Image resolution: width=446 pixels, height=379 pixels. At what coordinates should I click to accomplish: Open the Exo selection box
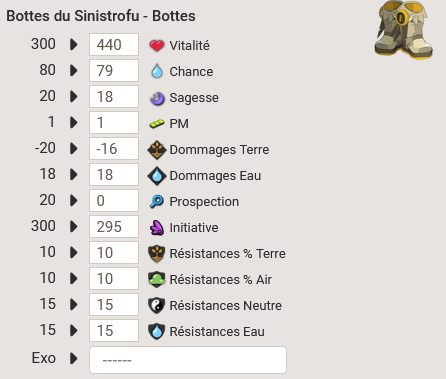pyautogui.click(x=188, y=360)
